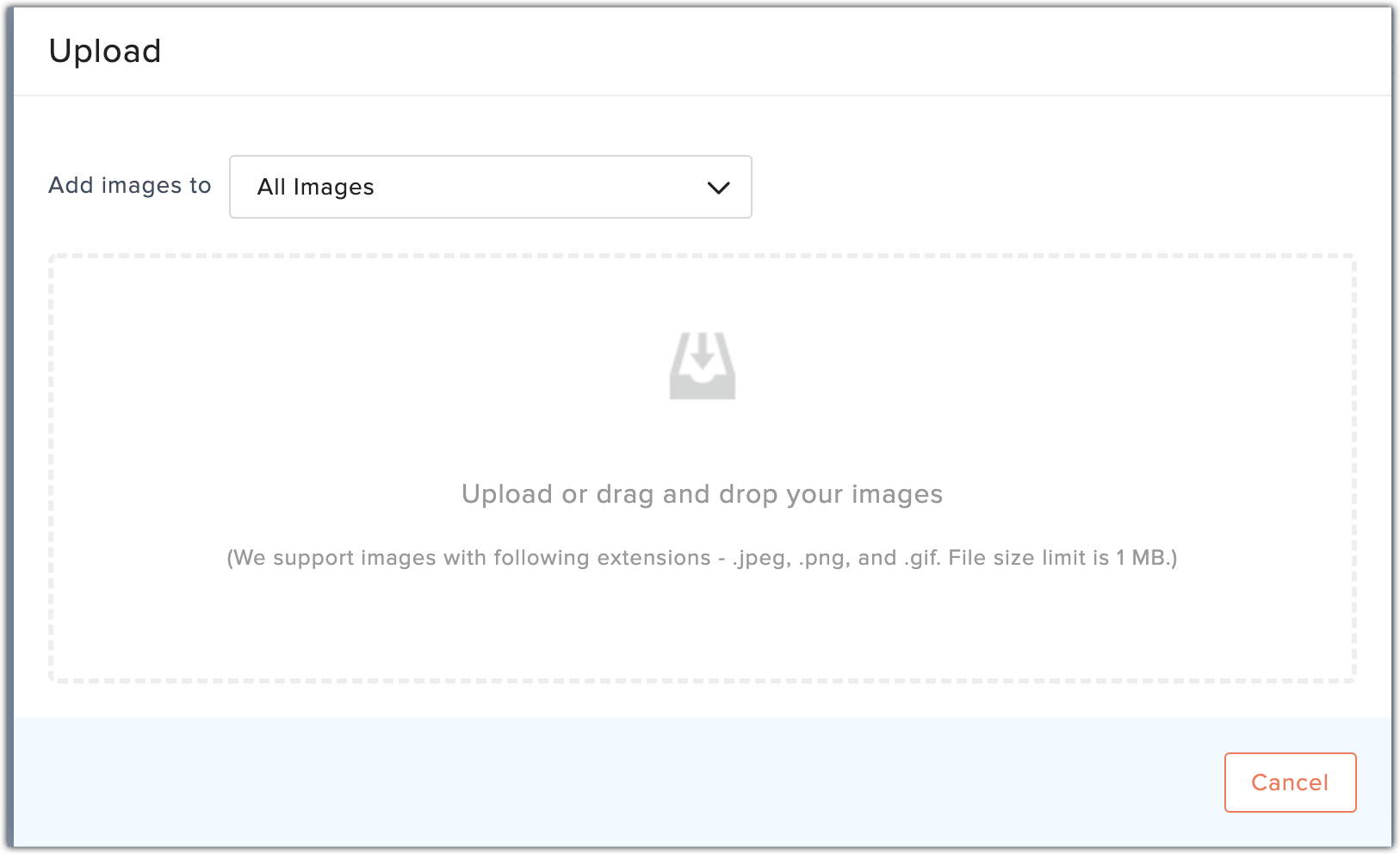The image size is (1400, 854).
Task: Select the 'All Images' text in combo box
Action: tap(316, 188)
